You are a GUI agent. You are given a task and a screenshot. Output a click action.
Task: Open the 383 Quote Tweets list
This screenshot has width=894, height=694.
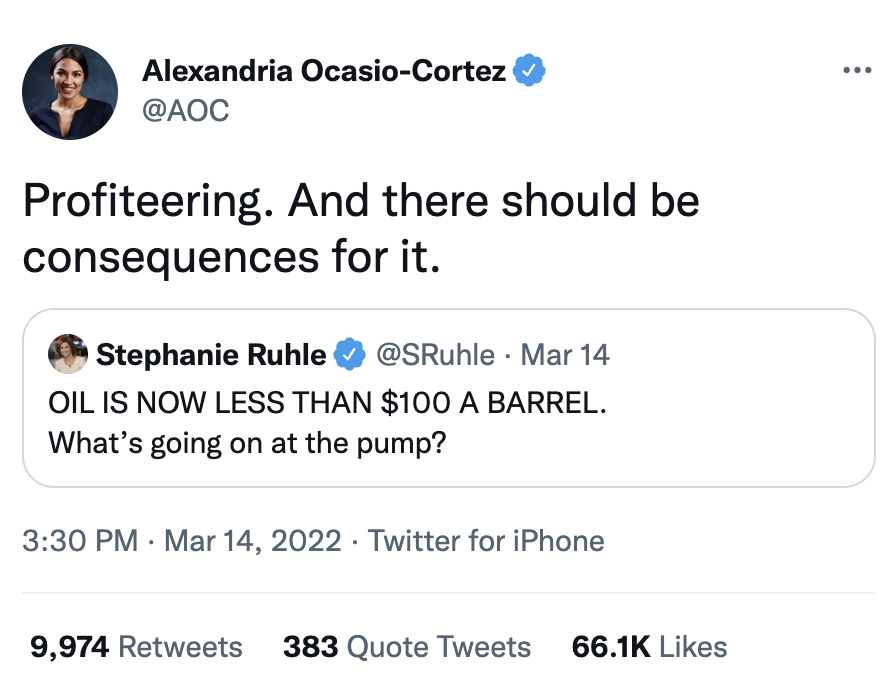coord(406,646)
